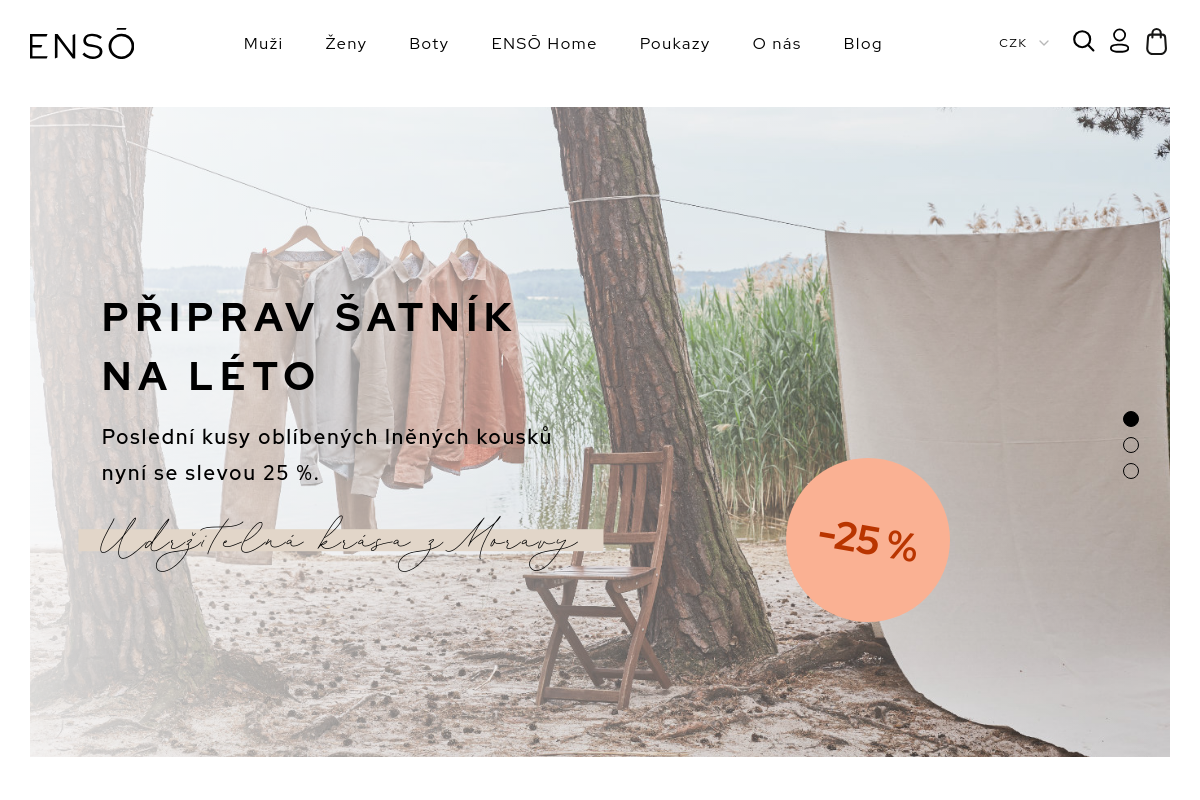The width and height of the screenshot is (1200, 800).
Task: Open the shopping bag cart icon
Action: pyautogui.click(x=1157, y=41)
